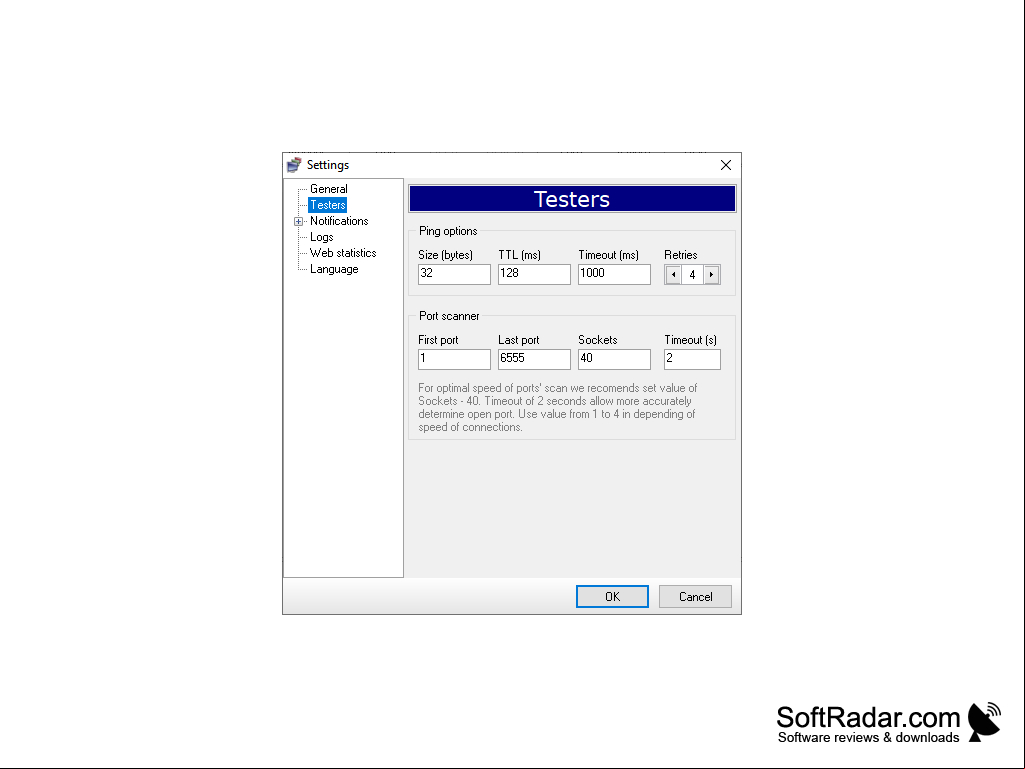
Task: Click the port scanner Timeout (s) field
Action: [x=692, y=359]
